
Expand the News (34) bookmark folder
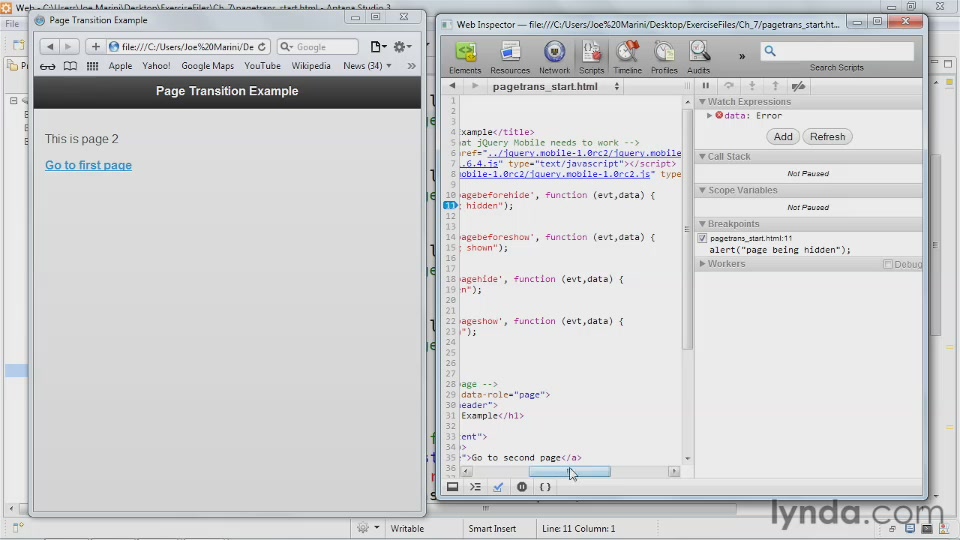367,66
